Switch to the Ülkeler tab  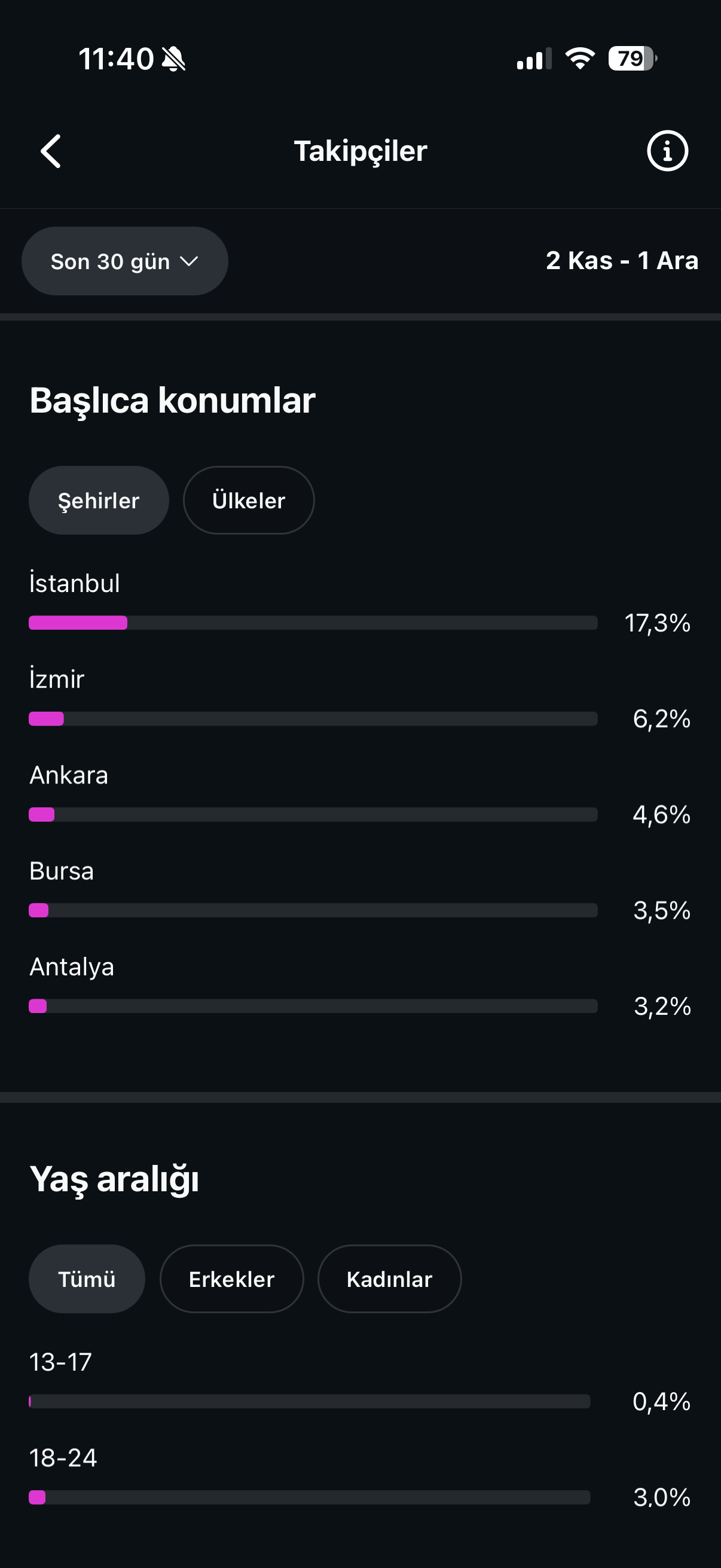[249, 501]
